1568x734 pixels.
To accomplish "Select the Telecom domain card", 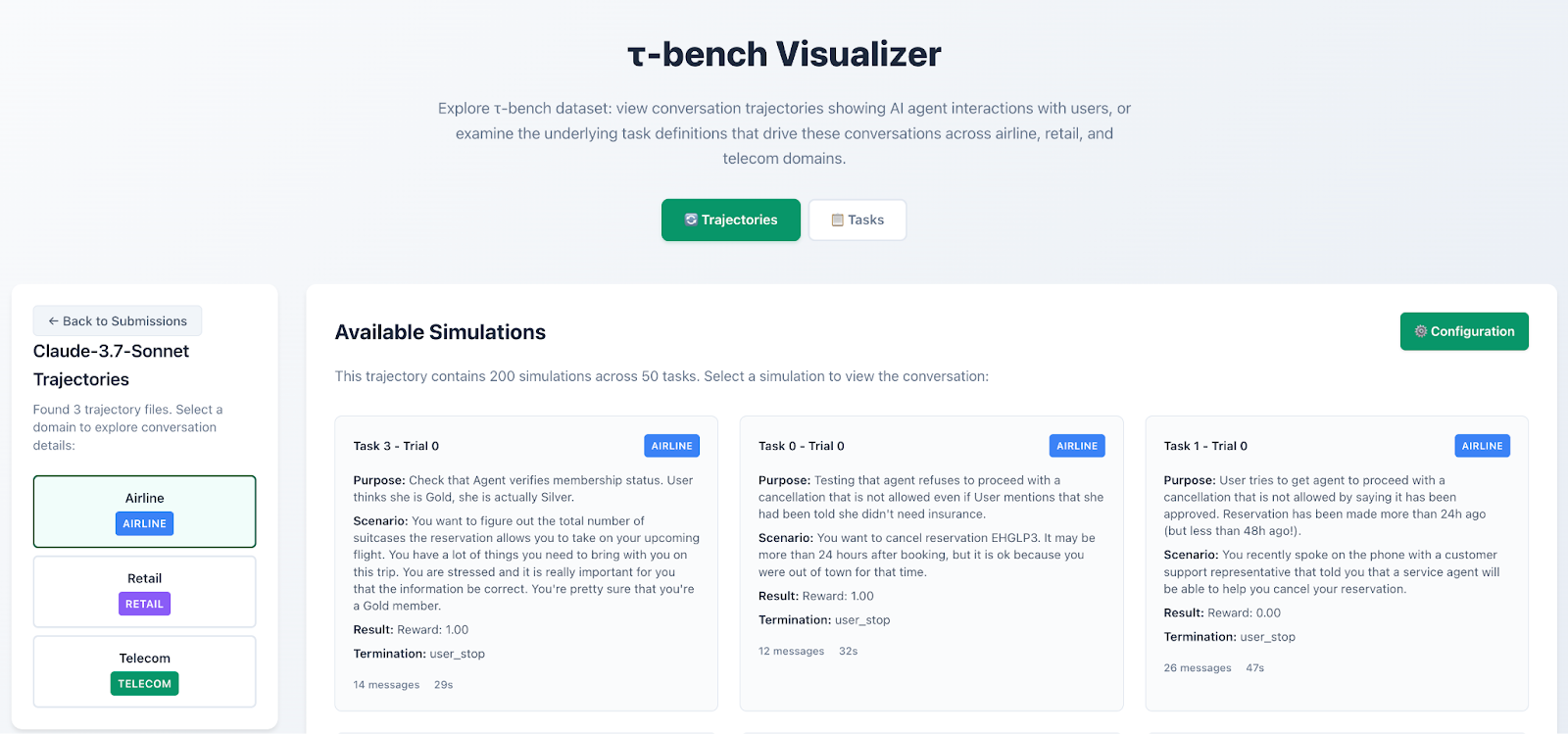I will pos(143,671).
